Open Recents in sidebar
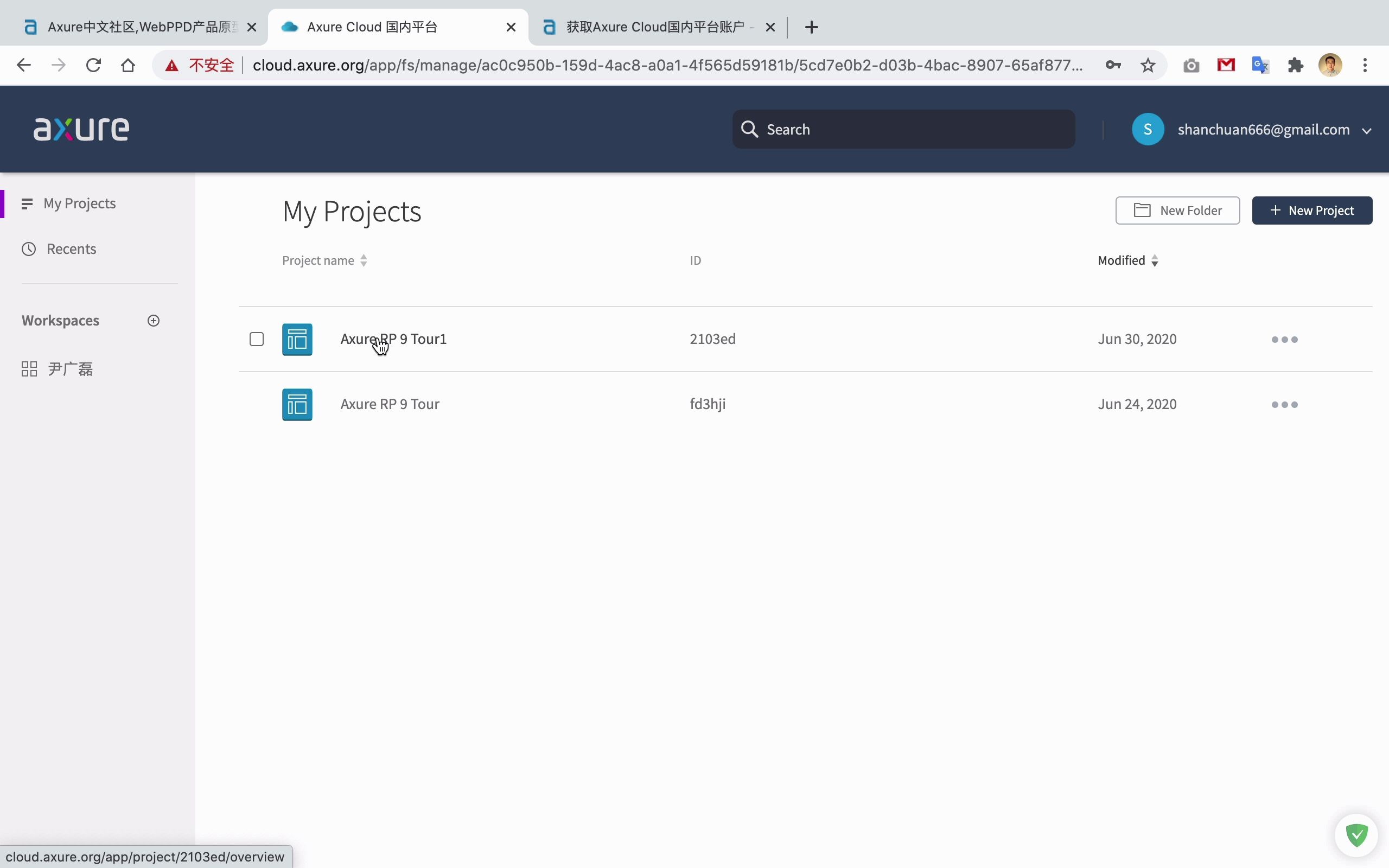Screen dimensions: 1389x868 [x=71, y=248]
